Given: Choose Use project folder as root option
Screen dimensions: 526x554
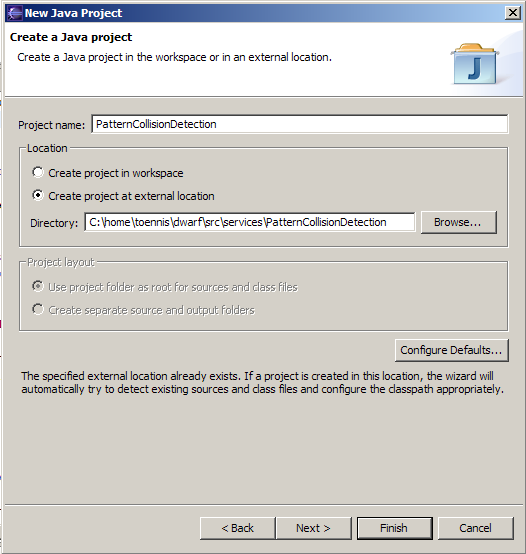Looking at the screenshot, I should (38, 286).
